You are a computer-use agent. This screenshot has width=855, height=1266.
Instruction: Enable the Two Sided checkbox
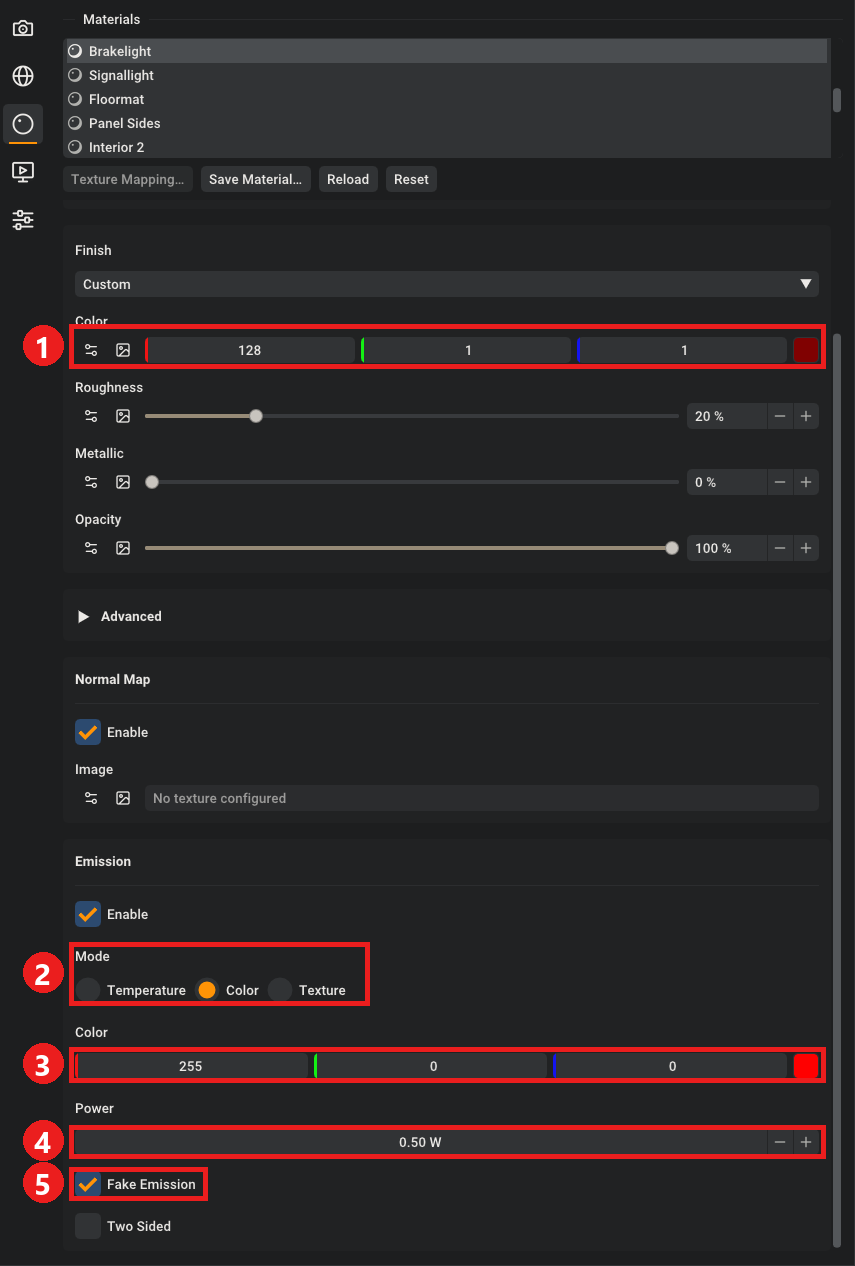(x=88, y=1226)
